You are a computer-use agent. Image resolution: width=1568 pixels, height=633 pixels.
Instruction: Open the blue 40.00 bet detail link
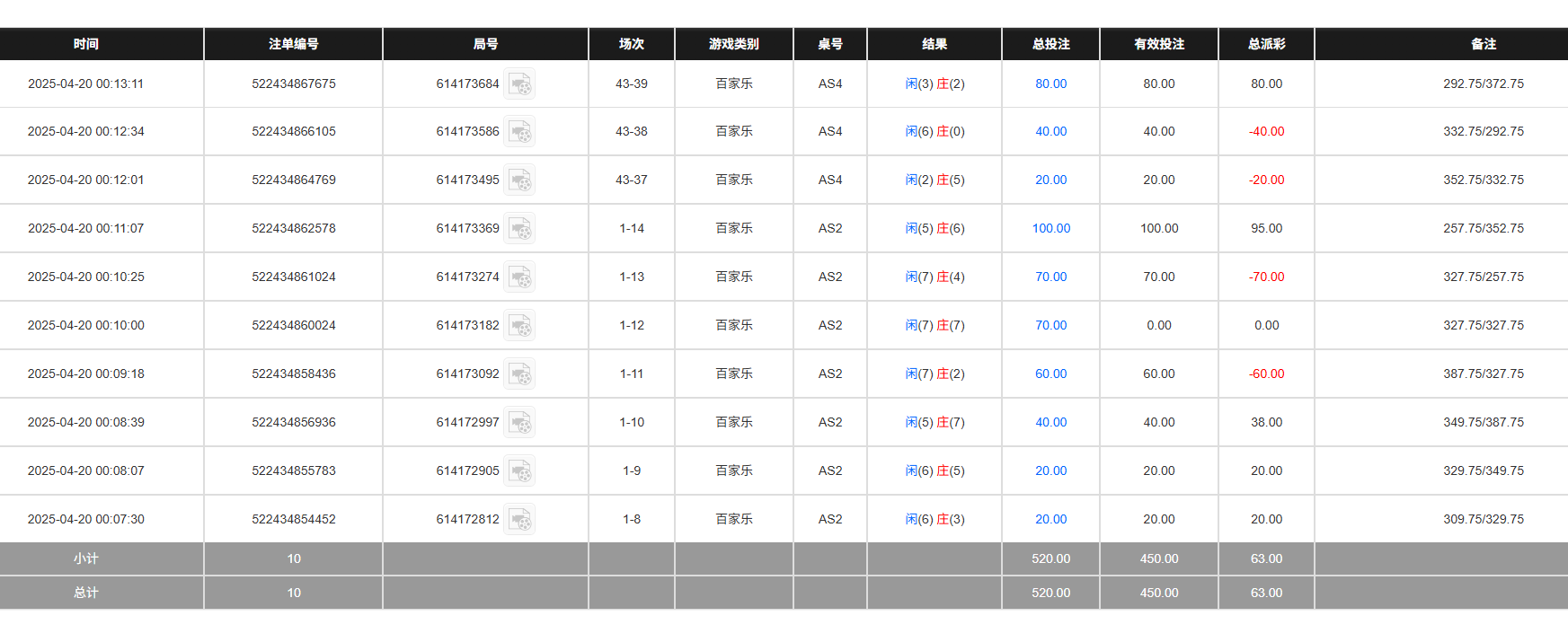click(1050, 131)
